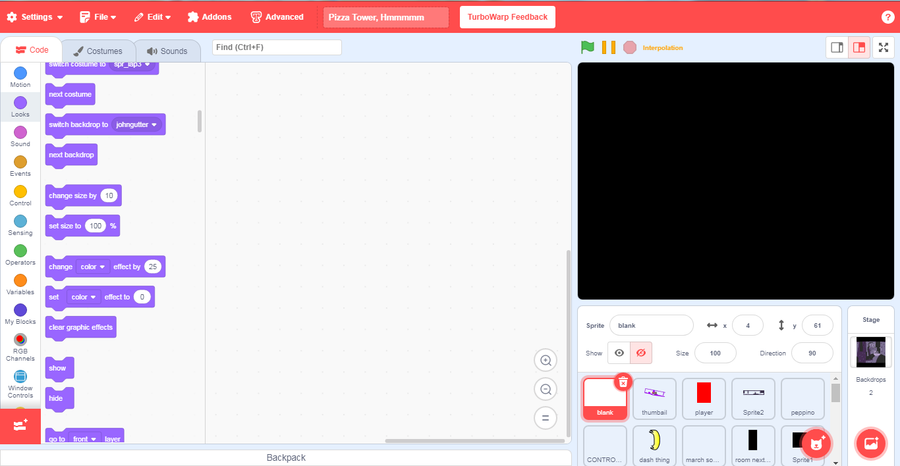900x466 pixels.
Task: Open the File menu
Action: click(98, 17)
